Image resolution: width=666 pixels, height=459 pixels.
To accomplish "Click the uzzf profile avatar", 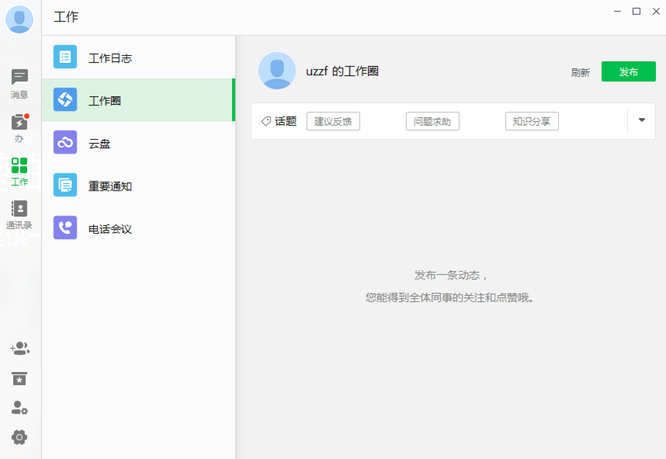I will click(277, 71).
